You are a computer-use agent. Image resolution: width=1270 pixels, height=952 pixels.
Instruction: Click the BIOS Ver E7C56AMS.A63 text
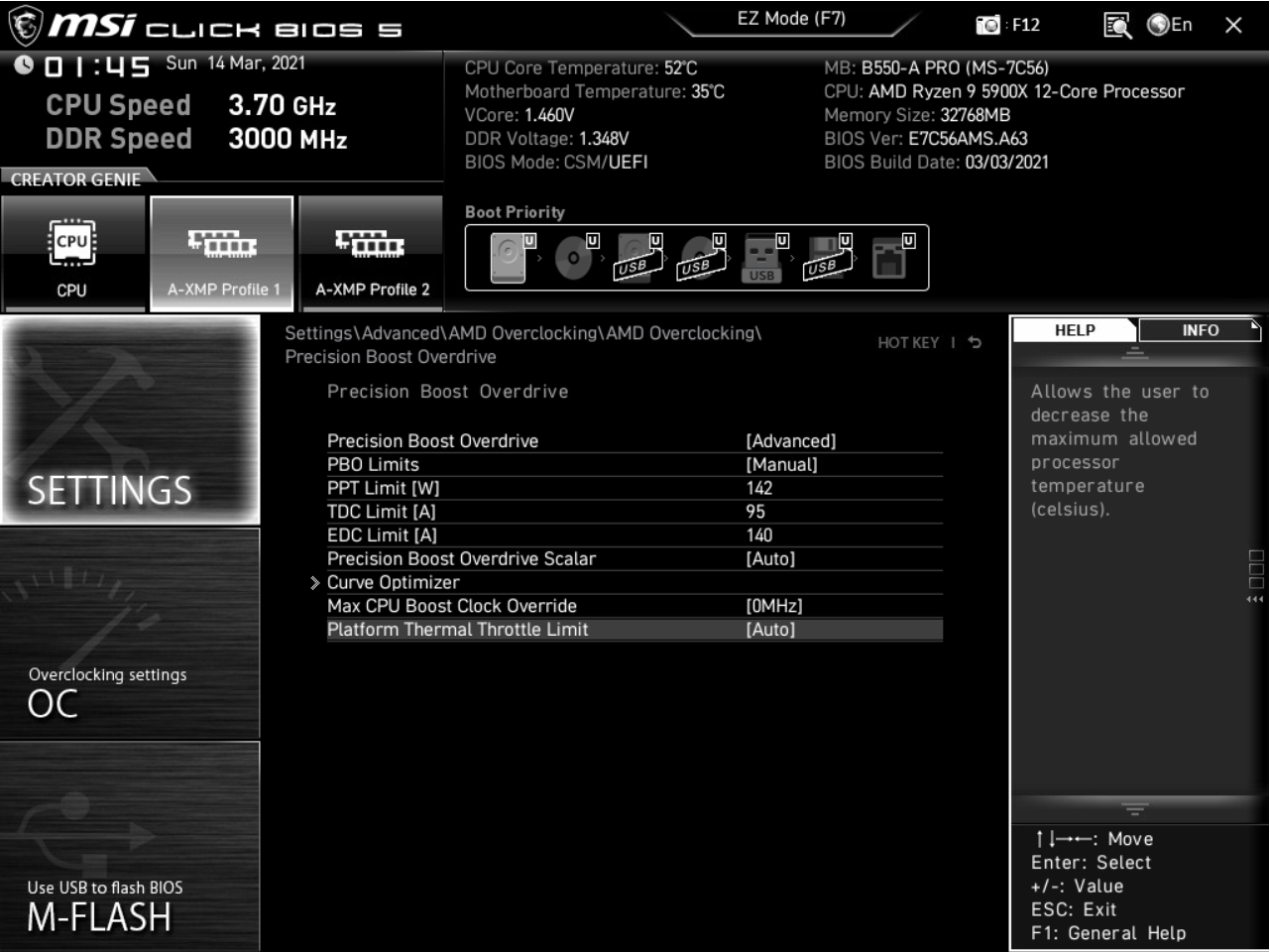point(925,139)
